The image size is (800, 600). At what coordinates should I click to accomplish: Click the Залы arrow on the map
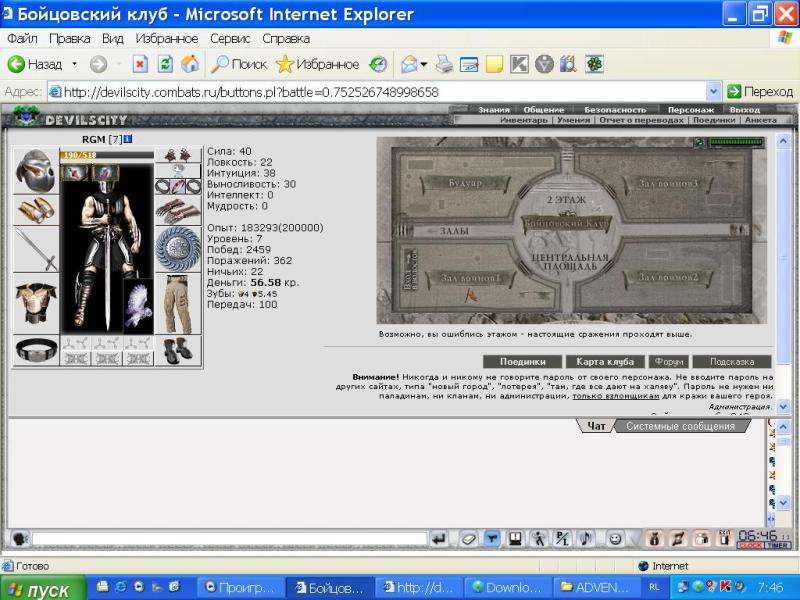click(x=448, y=231)
